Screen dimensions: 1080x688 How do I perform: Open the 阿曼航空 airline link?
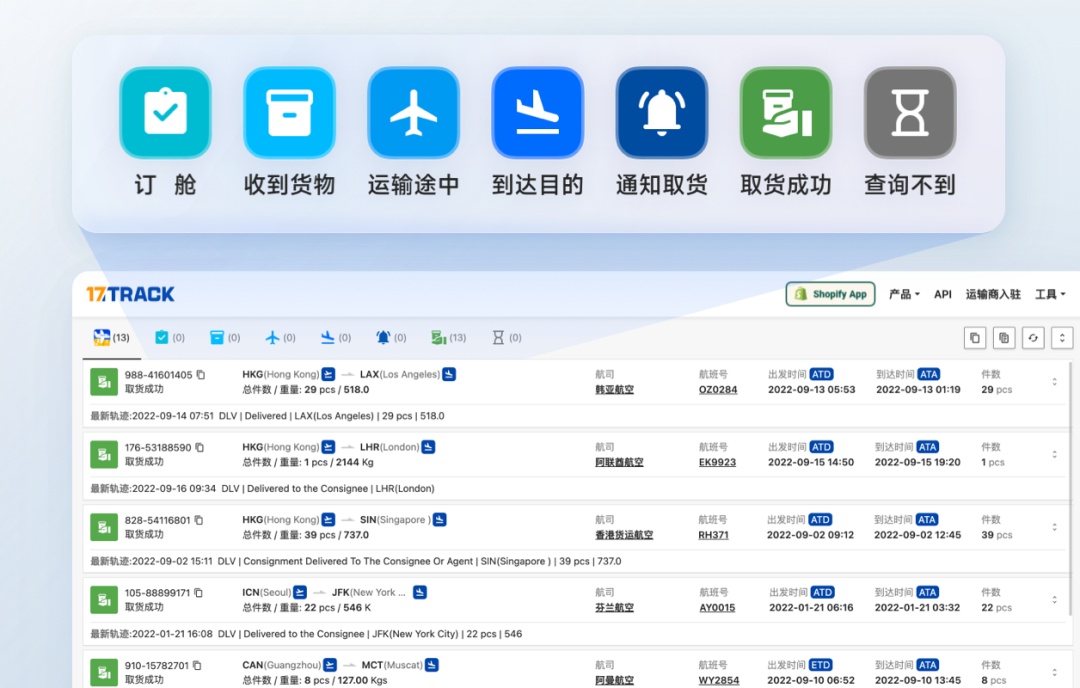pos(614,680)
